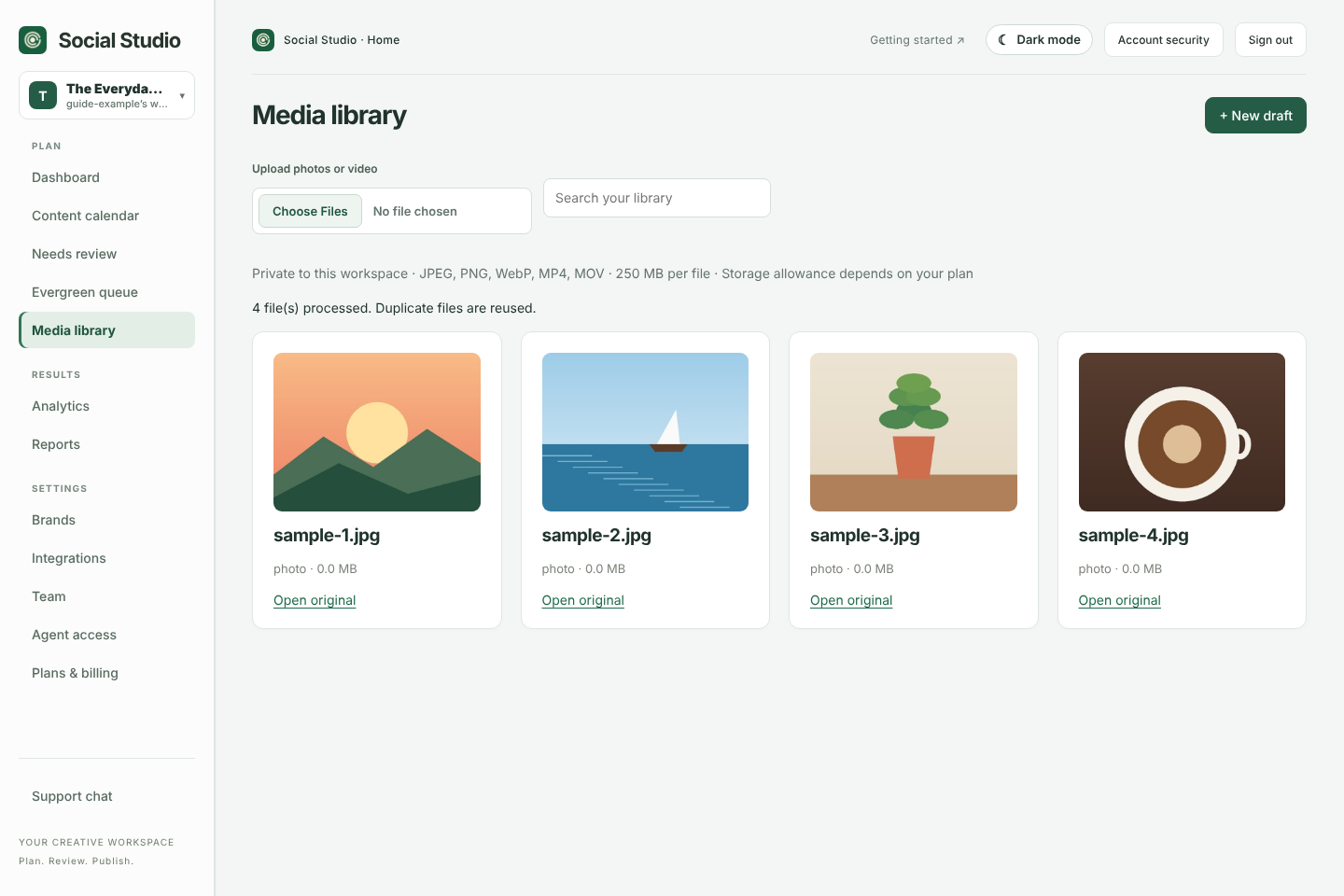The image size is (1344, 896).
Task: Open Content calendar
Action: coord(106,216)
